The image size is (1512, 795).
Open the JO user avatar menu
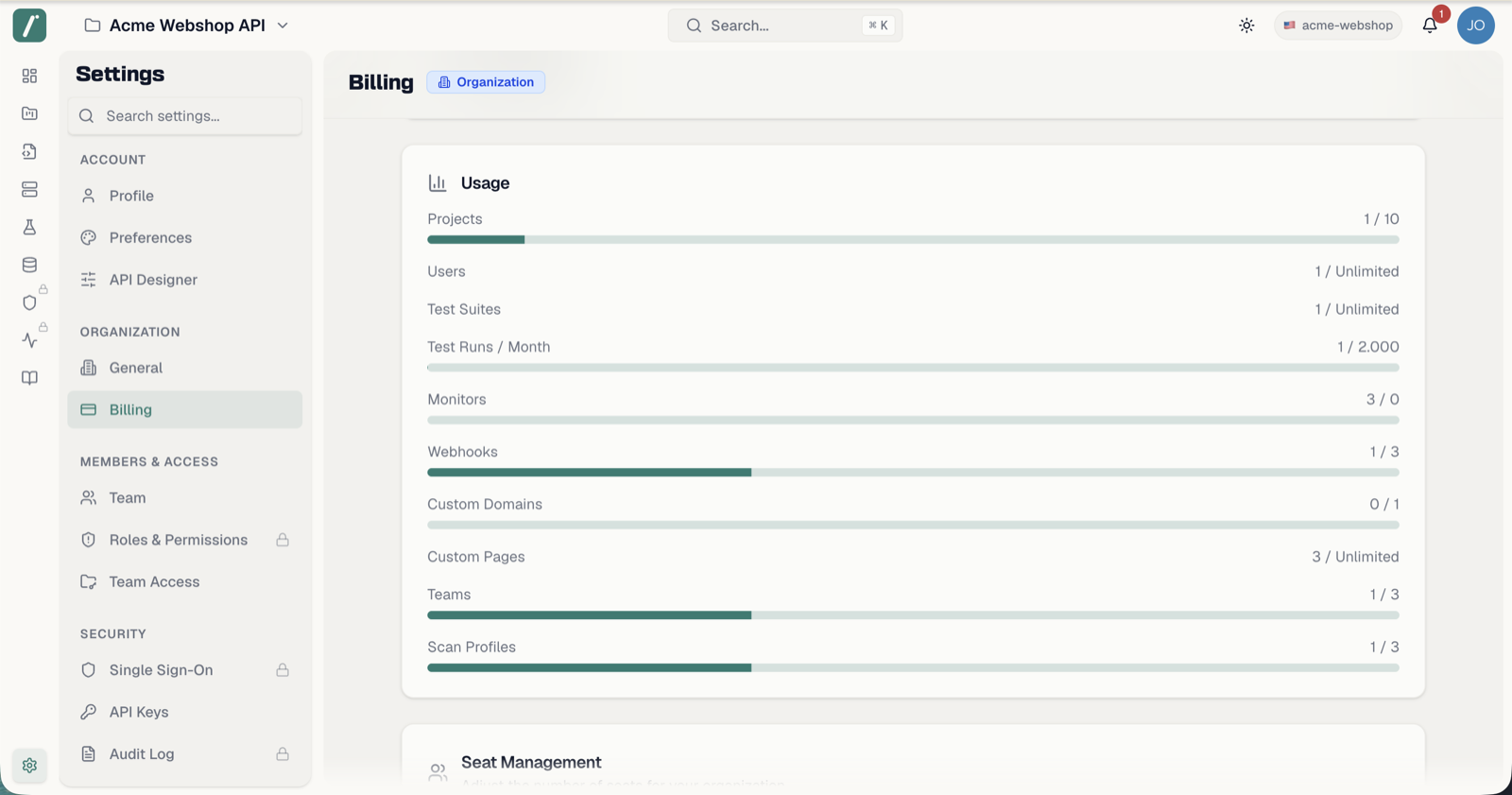(x=1475, y=26)
